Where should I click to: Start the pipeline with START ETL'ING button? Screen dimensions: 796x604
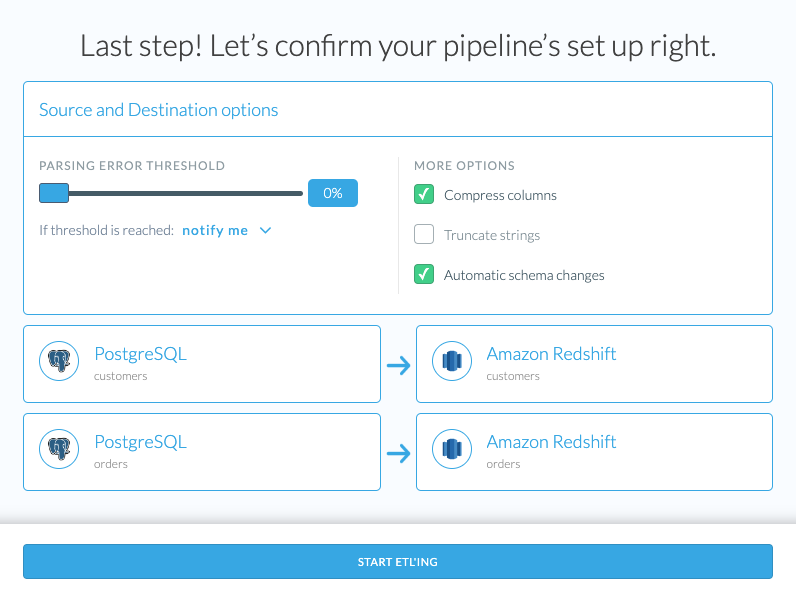[398, 561]
